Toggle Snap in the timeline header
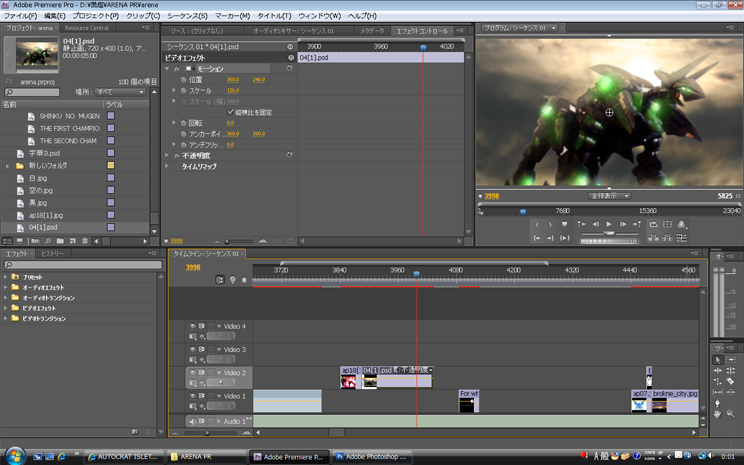This screenshot has width=744, height=465. coord(220,280)
